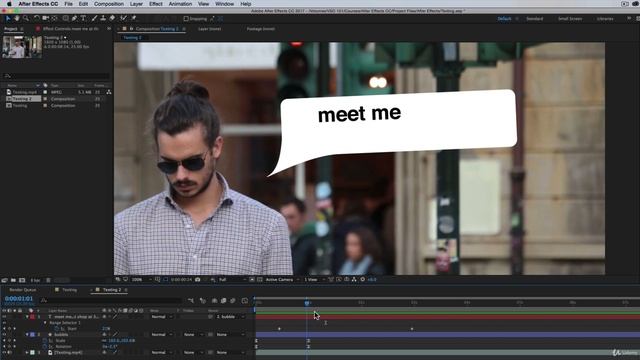Open the Render Queue tab
The height and width of the screenshot is (360, 640).
(x=23, y=290)
